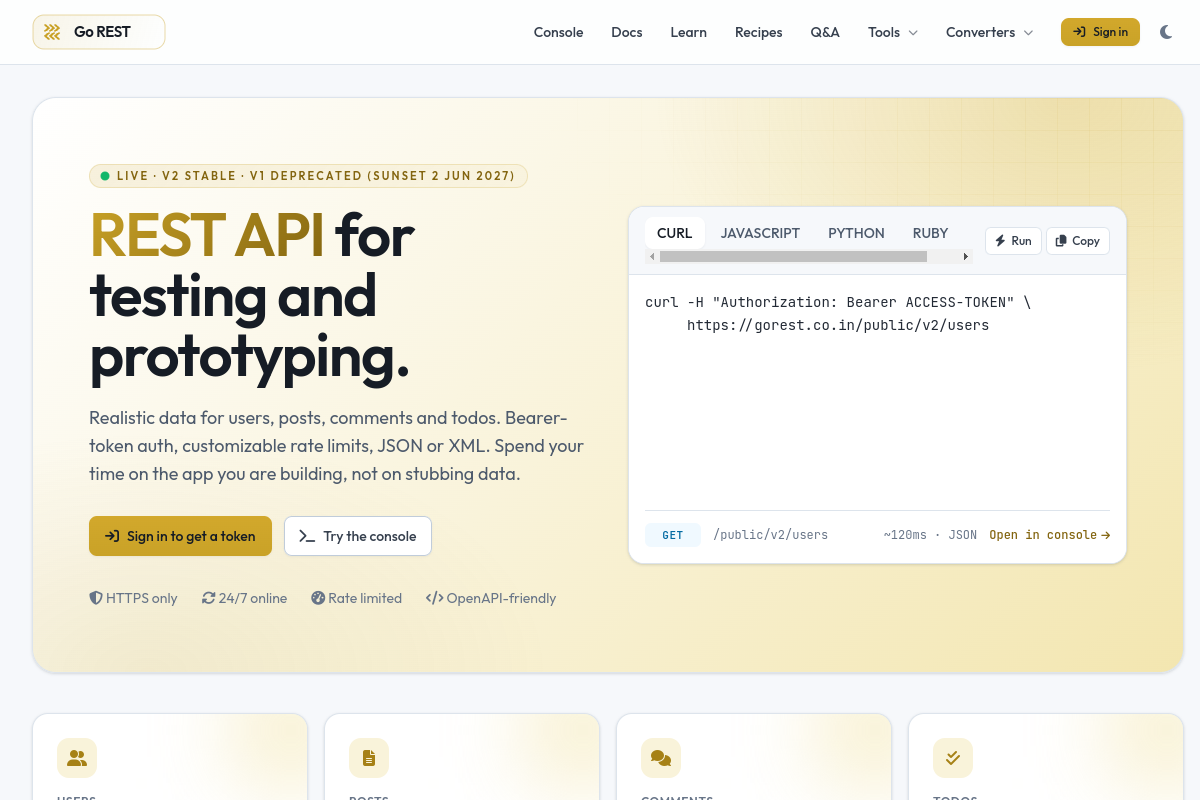Click the Todos card checkmark icon
The height and width of the screenshot is (800, 1200).
pyautogui.click(x=953, y=758)
